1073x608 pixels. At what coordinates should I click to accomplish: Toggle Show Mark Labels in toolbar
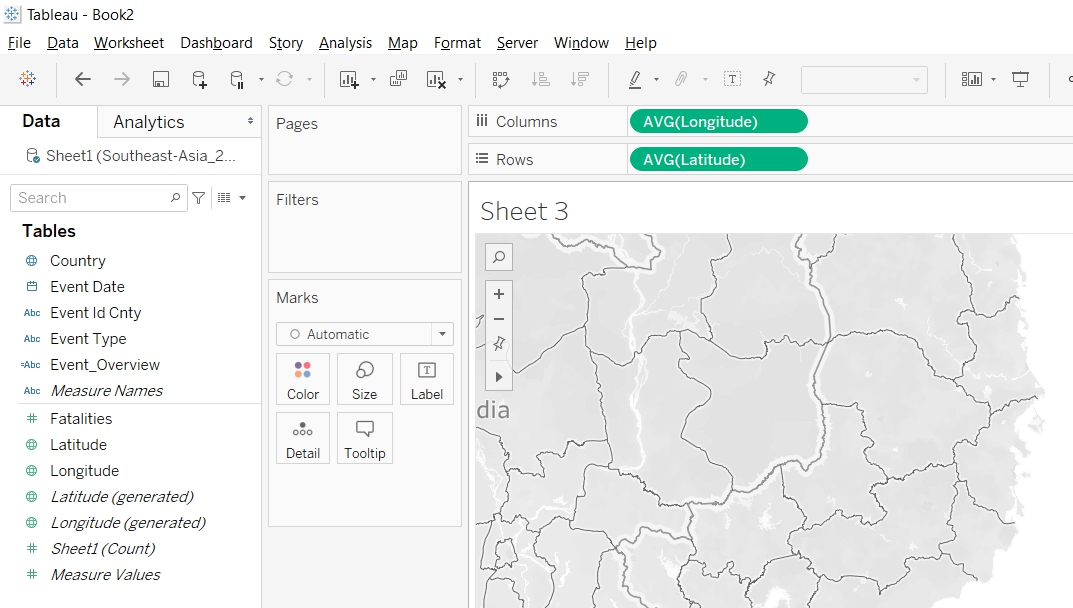point(732,80)
